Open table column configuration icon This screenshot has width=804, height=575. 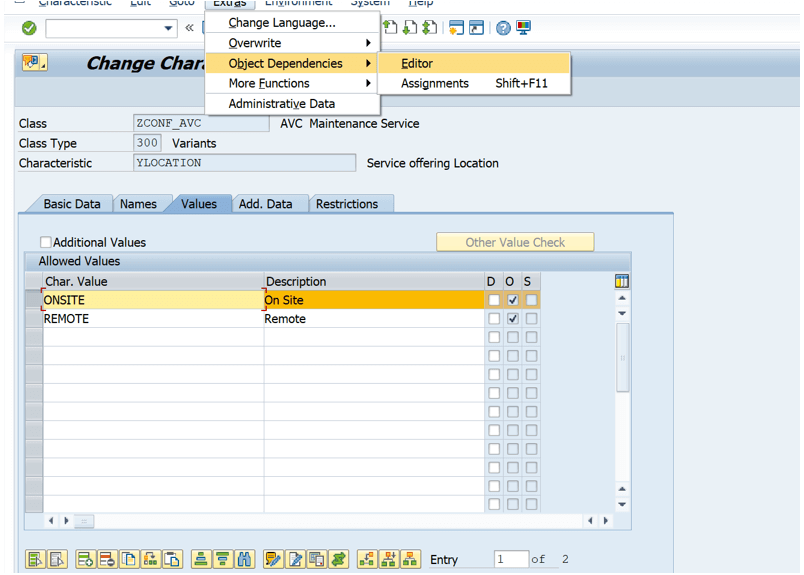click(x=621, y=281)
